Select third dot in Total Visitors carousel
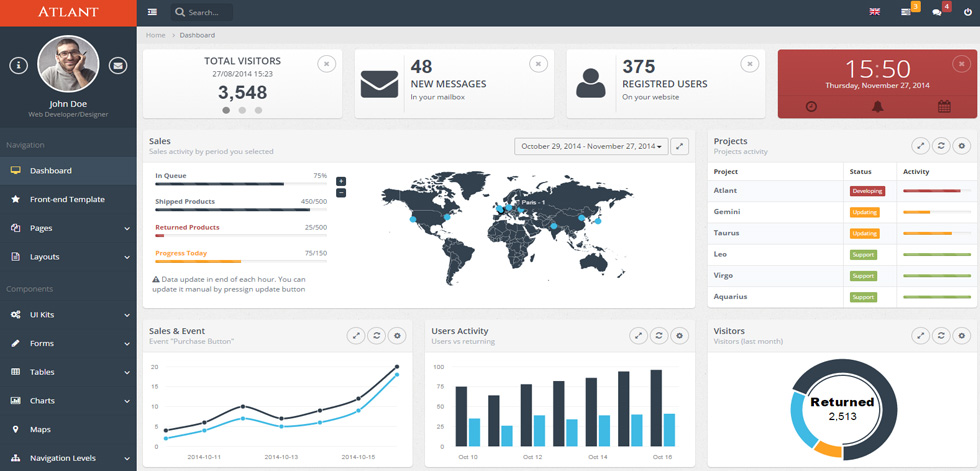 258,110
